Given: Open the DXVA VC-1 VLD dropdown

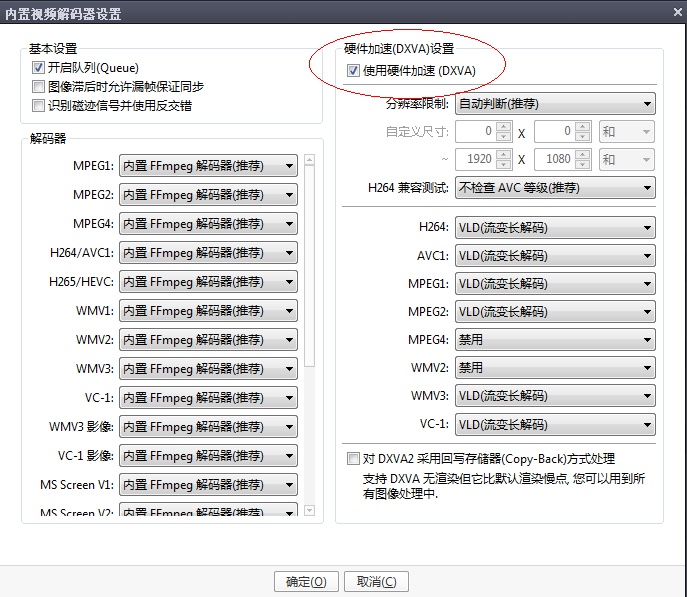Looking at the screenshot, I should pos(555,424).
